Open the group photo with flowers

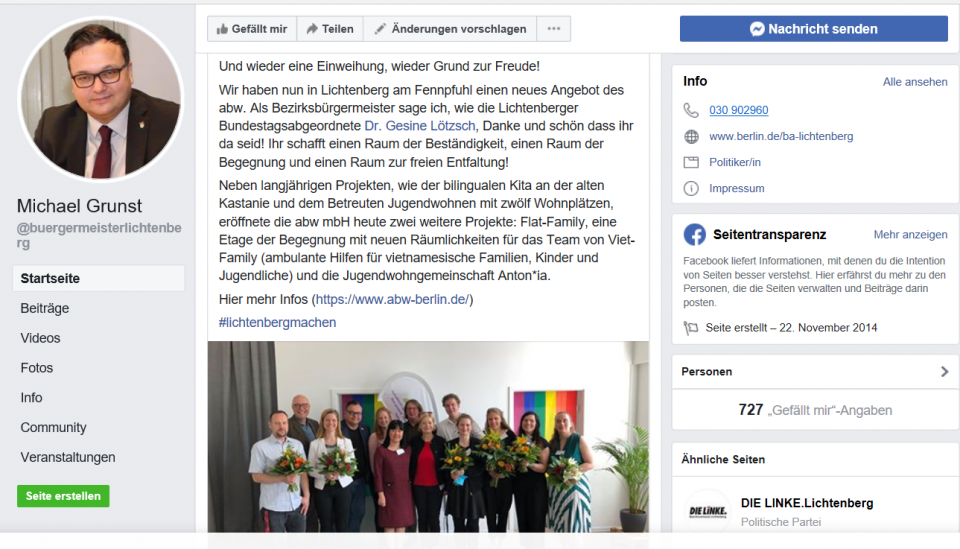point(428,436)
